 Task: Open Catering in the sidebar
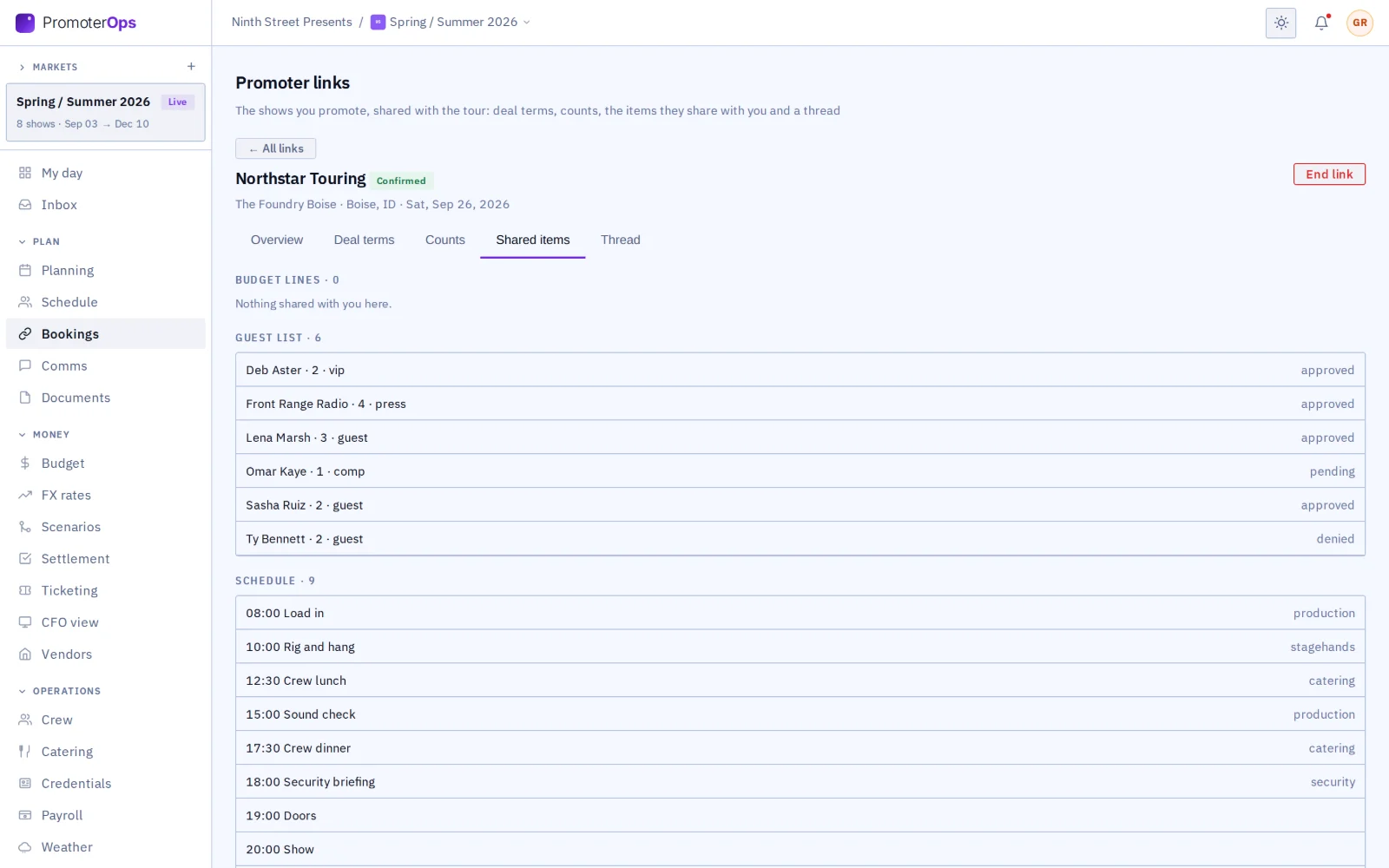tap(106, 752)
